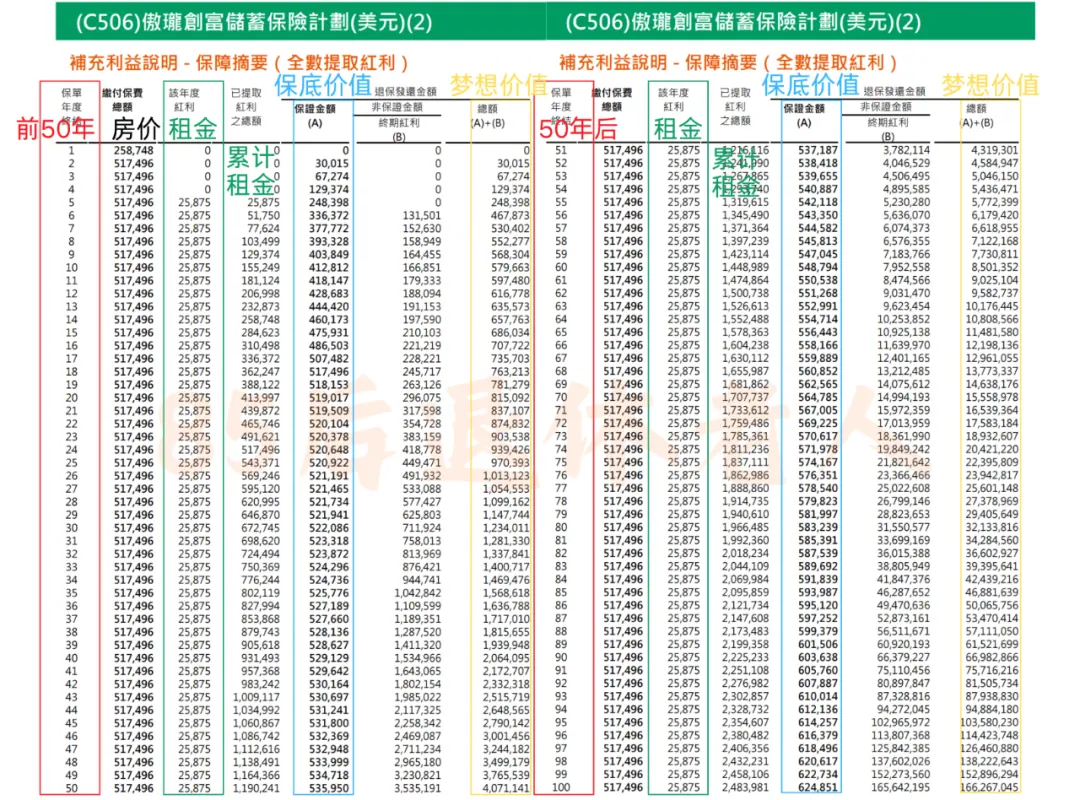Select terminal bonus 158,949
Image resolution: width=1080 pixels, height=800 pixels.
tap(422, 242)
